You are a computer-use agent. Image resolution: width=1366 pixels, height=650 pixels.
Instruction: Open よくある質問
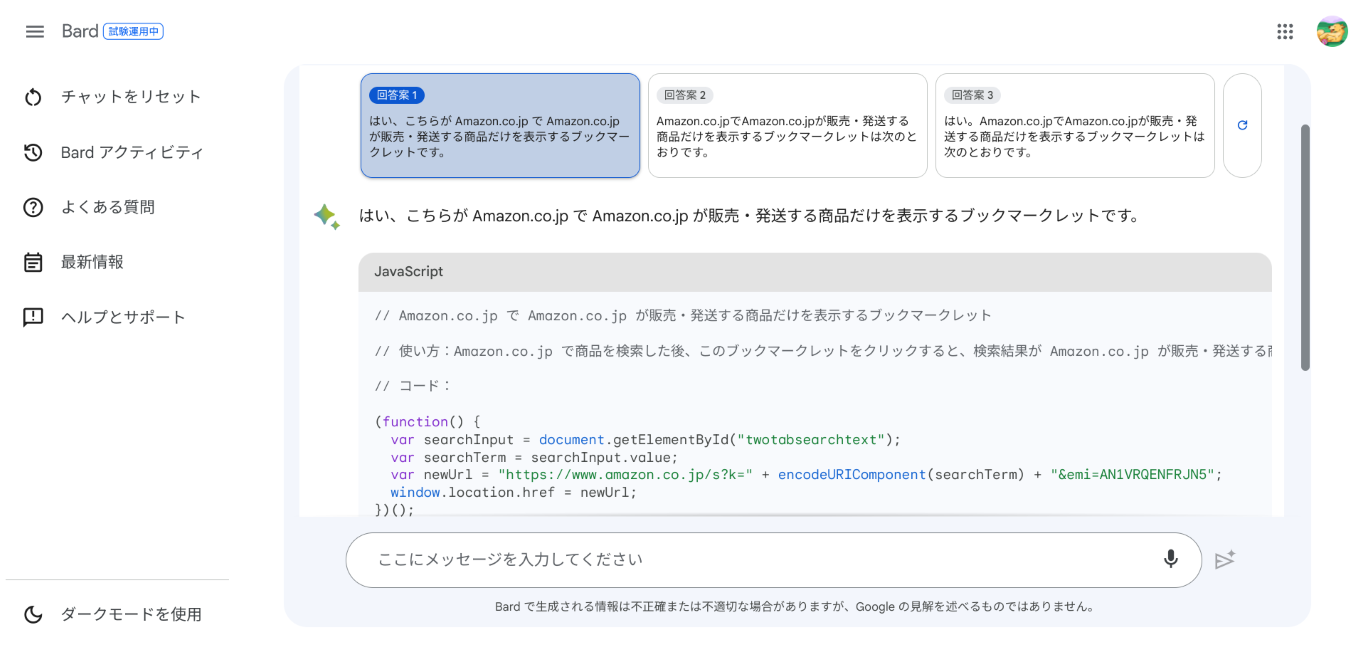pyautogui.click(x=108, y=207)
